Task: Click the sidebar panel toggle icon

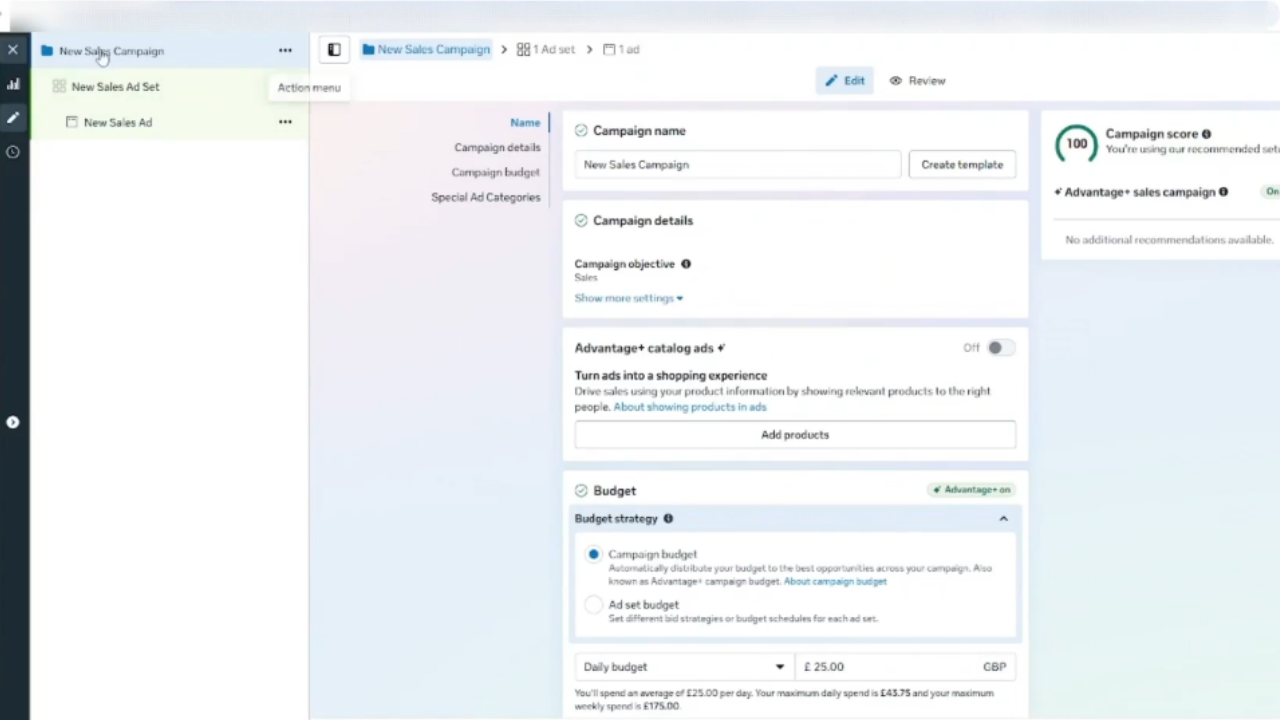Action: 334,49
